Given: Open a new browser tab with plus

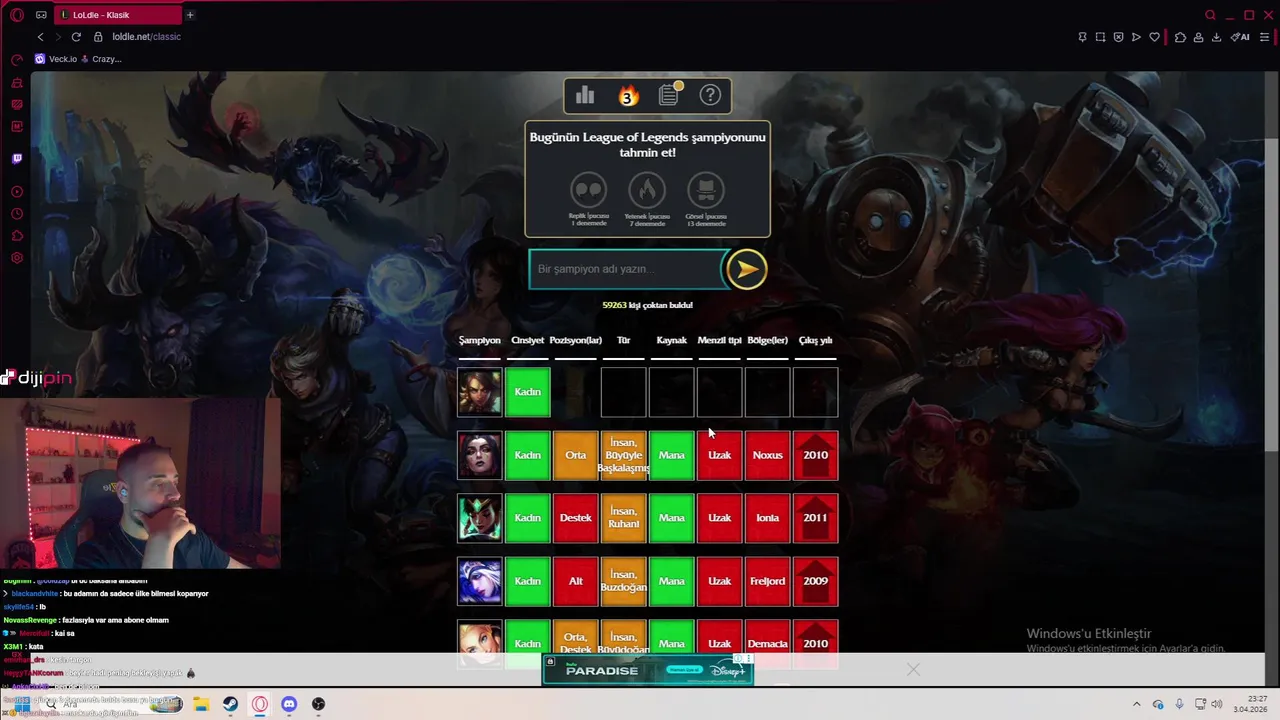Looking at the screenshot, I should coord(190,15).
